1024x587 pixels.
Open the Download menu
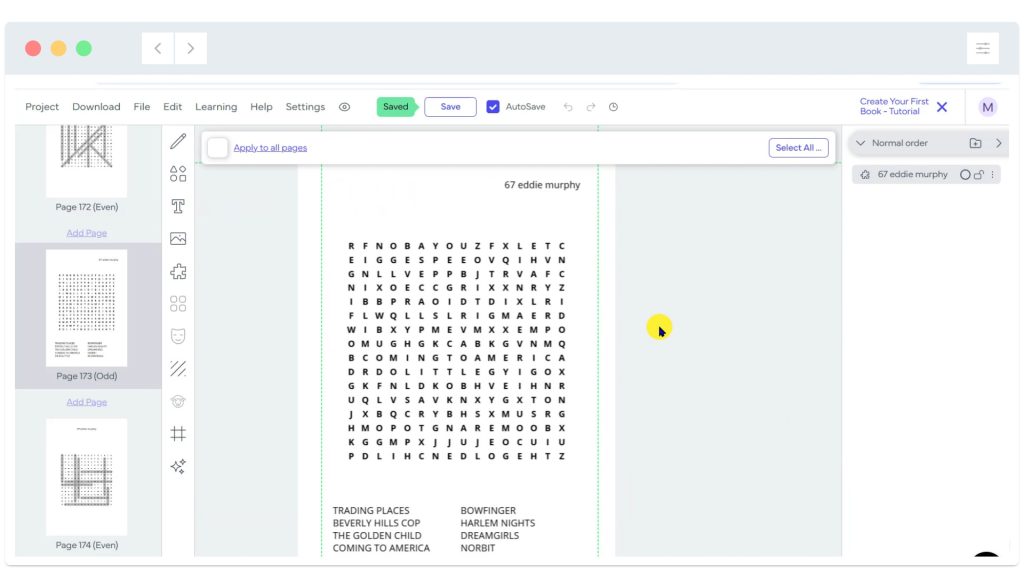96,107
